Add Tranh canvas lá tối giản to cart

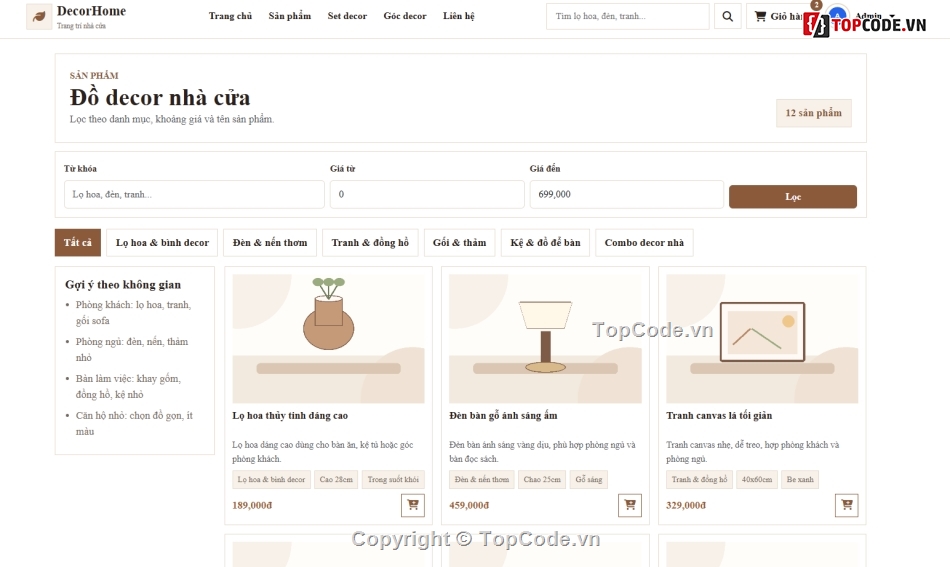tap(846, 505)
